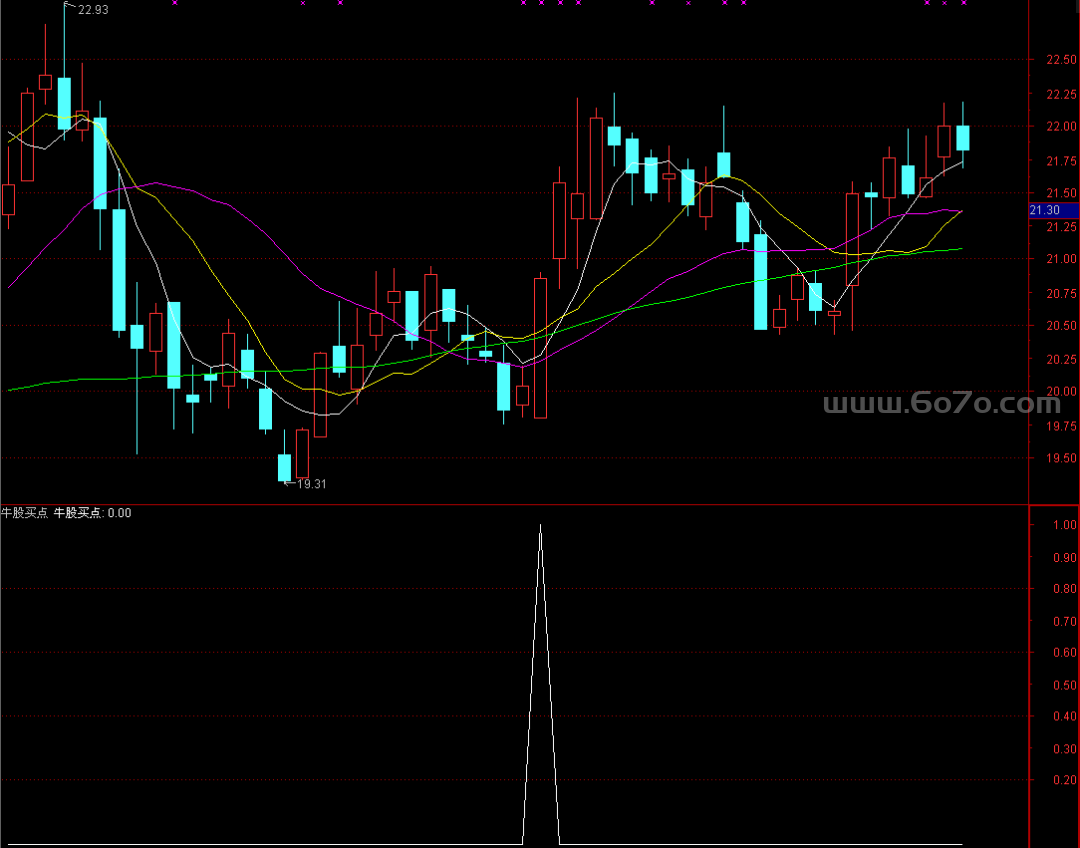
Task: Click the 19.31 low price label
Action: (311, 484)
